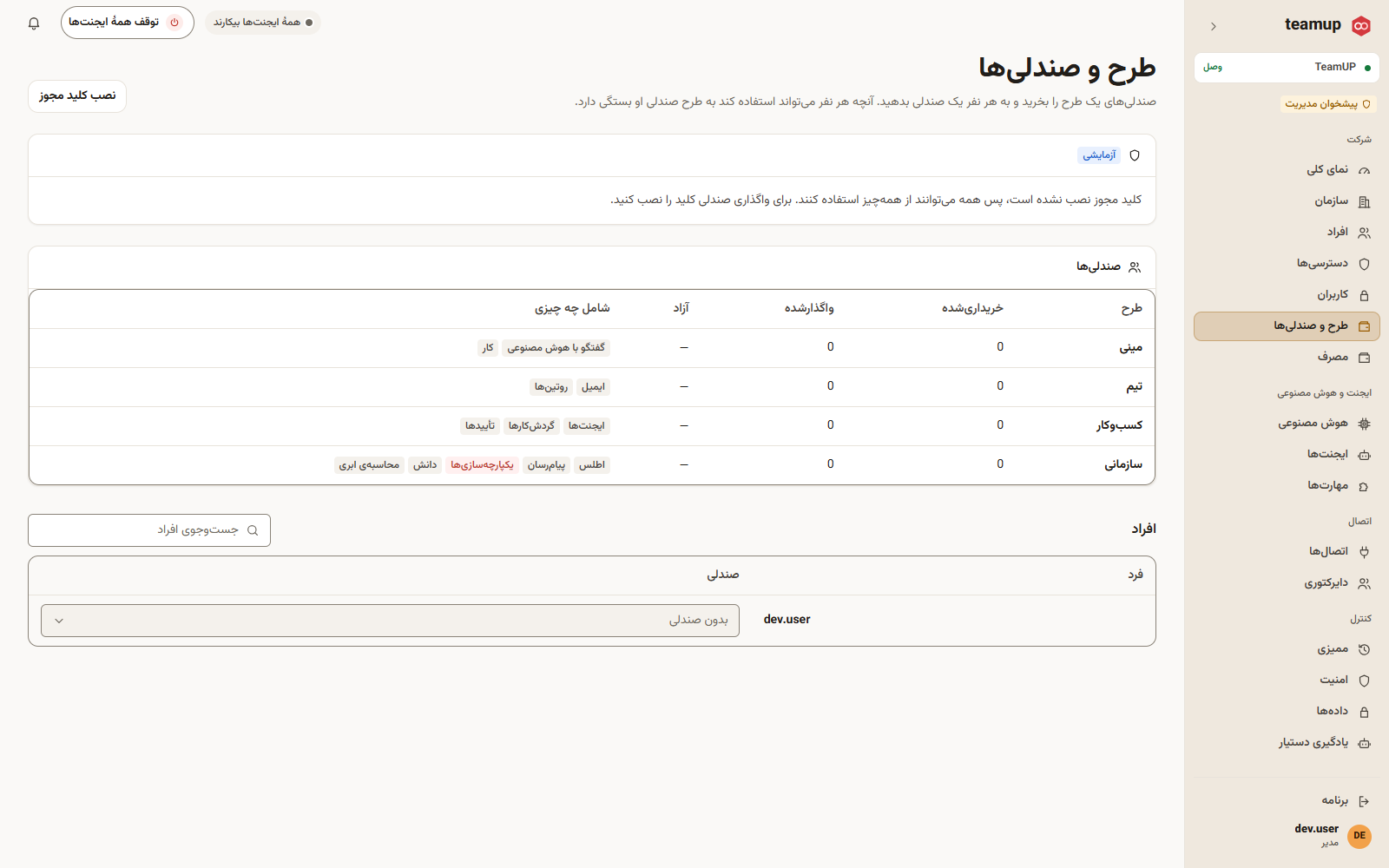
Task: Click the DE user avatar
Action: coord(1359,836)
